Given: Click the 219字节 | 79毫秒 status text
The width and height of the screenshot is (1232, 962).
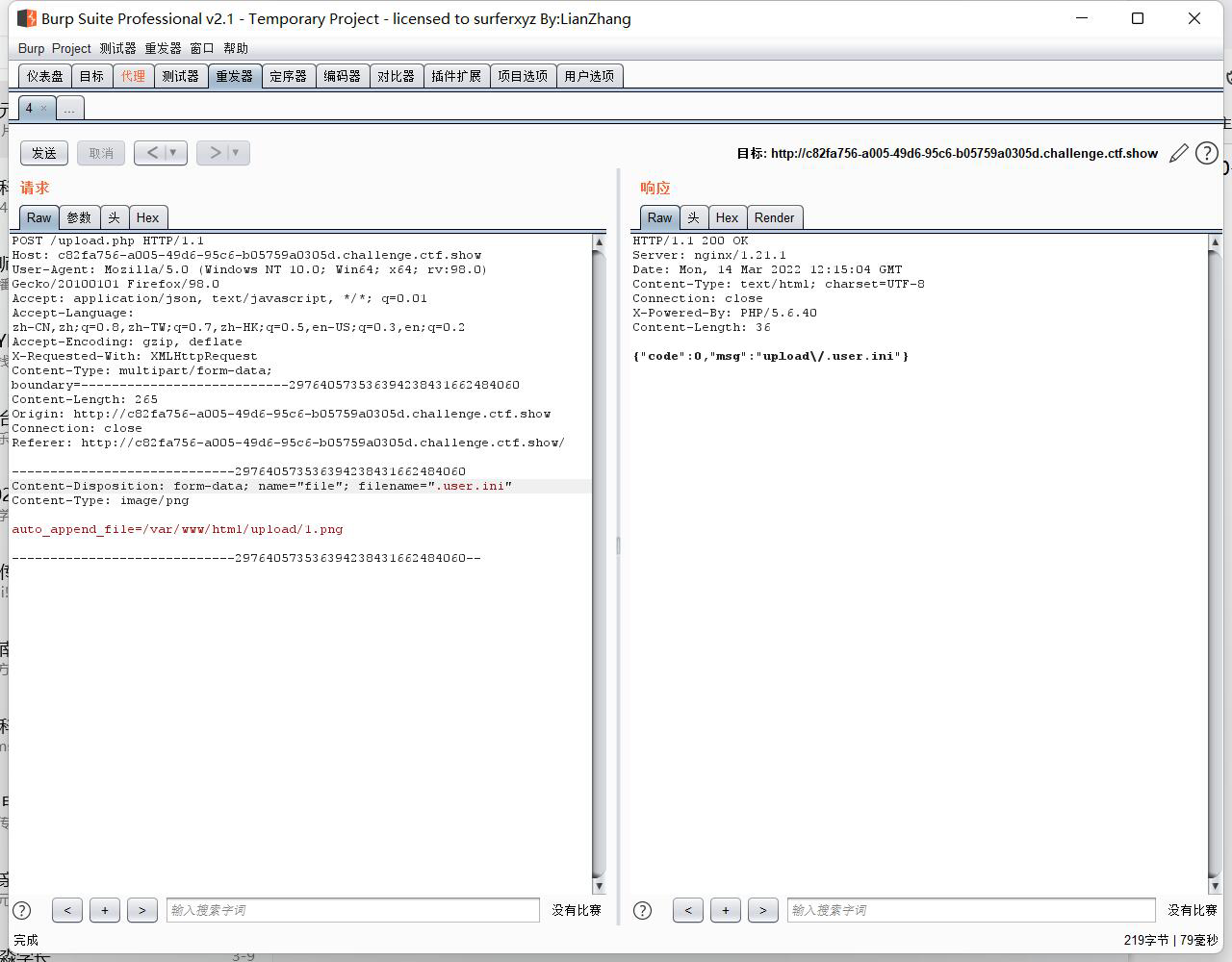Looking at the screenshot, I should point(1170,940).
